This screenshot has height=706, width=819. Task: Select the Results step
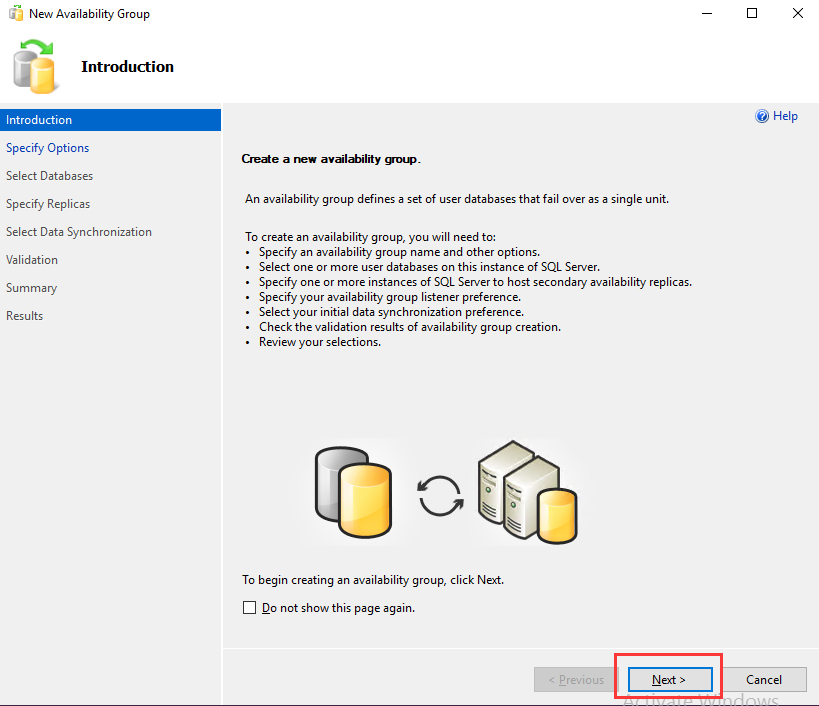[25, 316]
